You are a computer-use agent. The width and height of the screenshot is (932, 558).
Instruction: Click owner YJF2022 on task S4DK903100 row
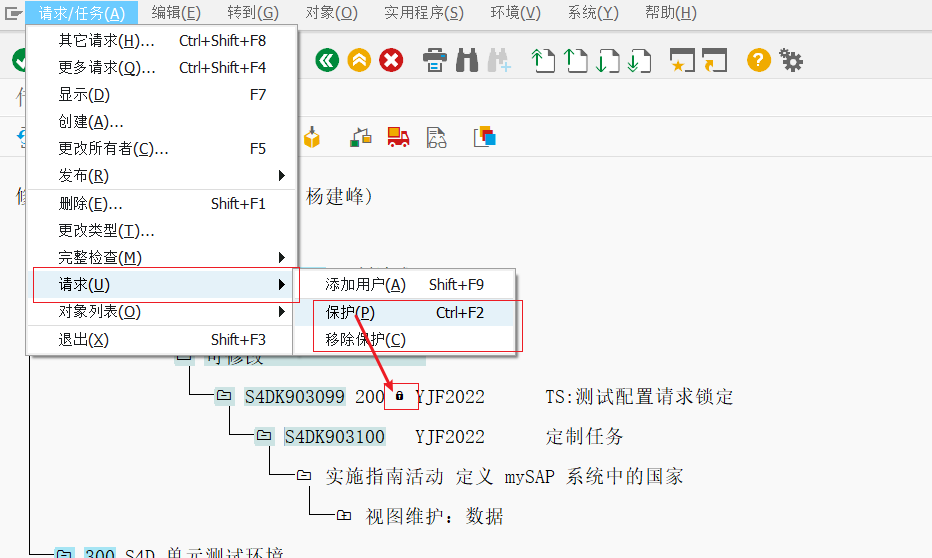click(x=450, y=437)
